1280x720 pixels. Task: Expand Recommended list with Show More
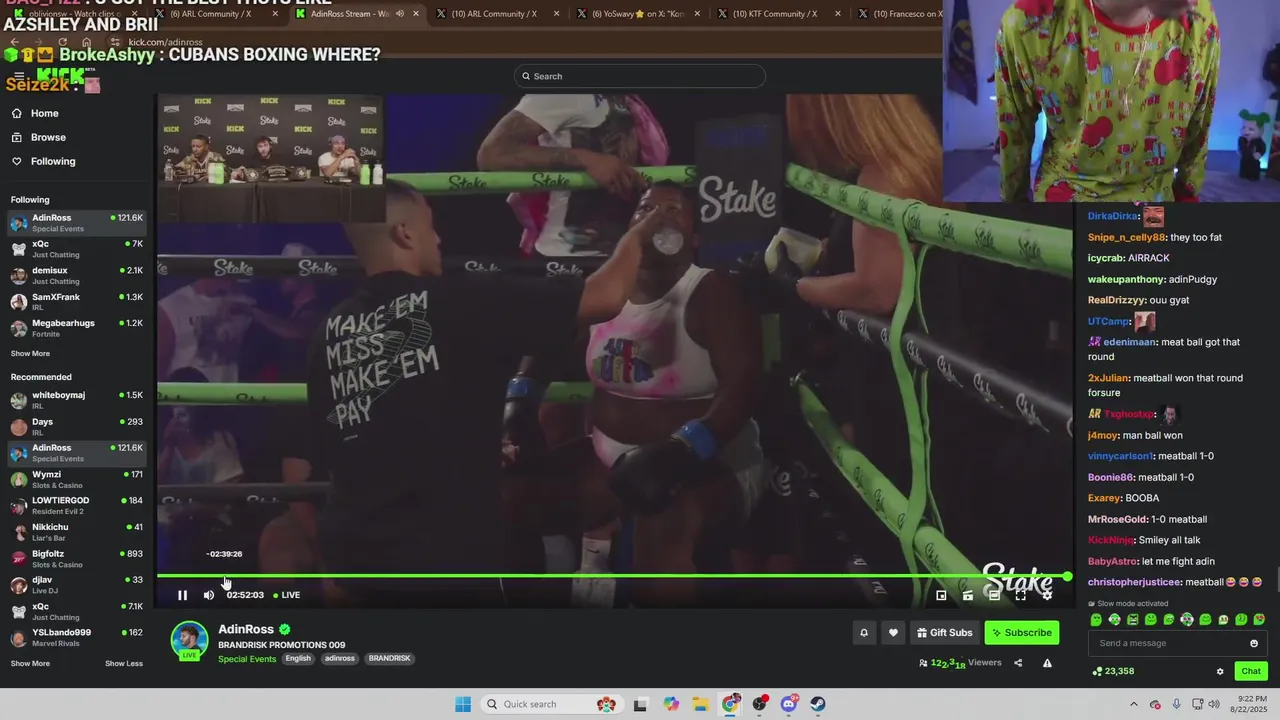coord(30,663)
